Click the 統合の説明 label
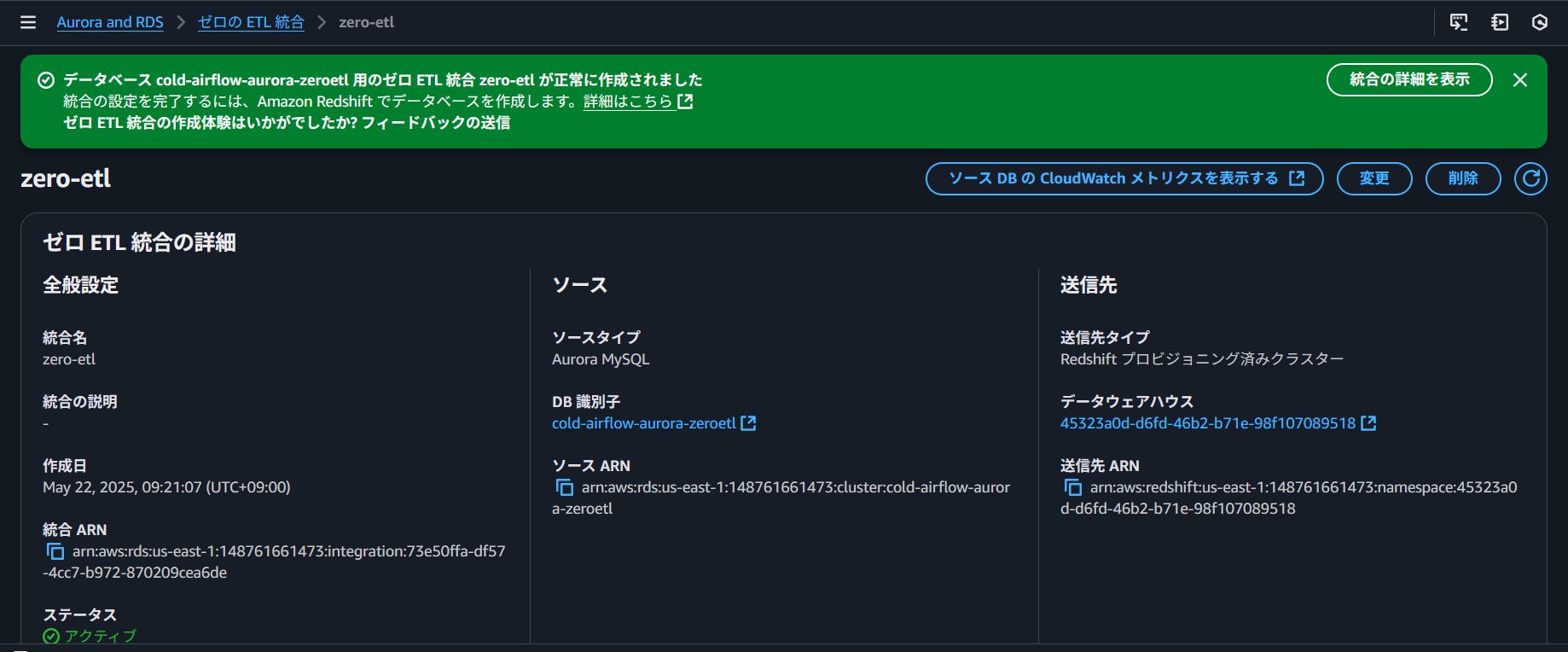Viewport: 1568px width, 652px height. pyautogui.click(x=80, y=402)
